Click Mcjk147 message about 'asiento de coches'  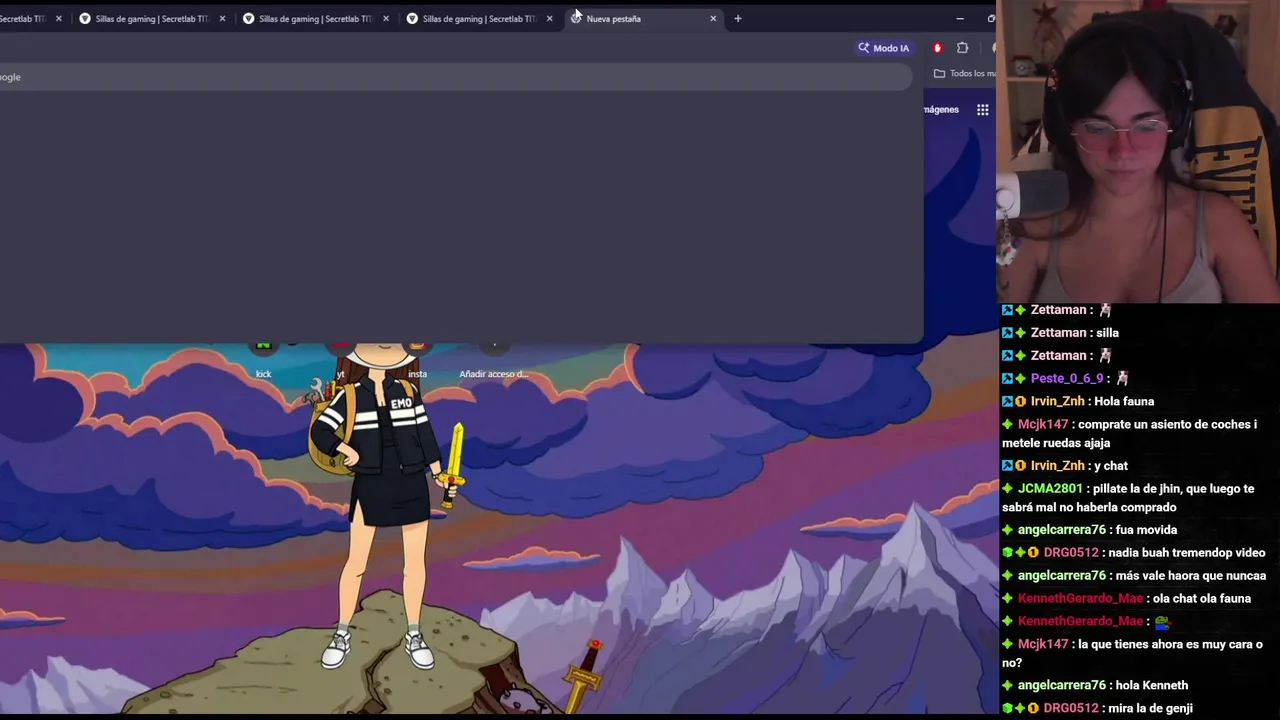click(x=1130, y=433)
